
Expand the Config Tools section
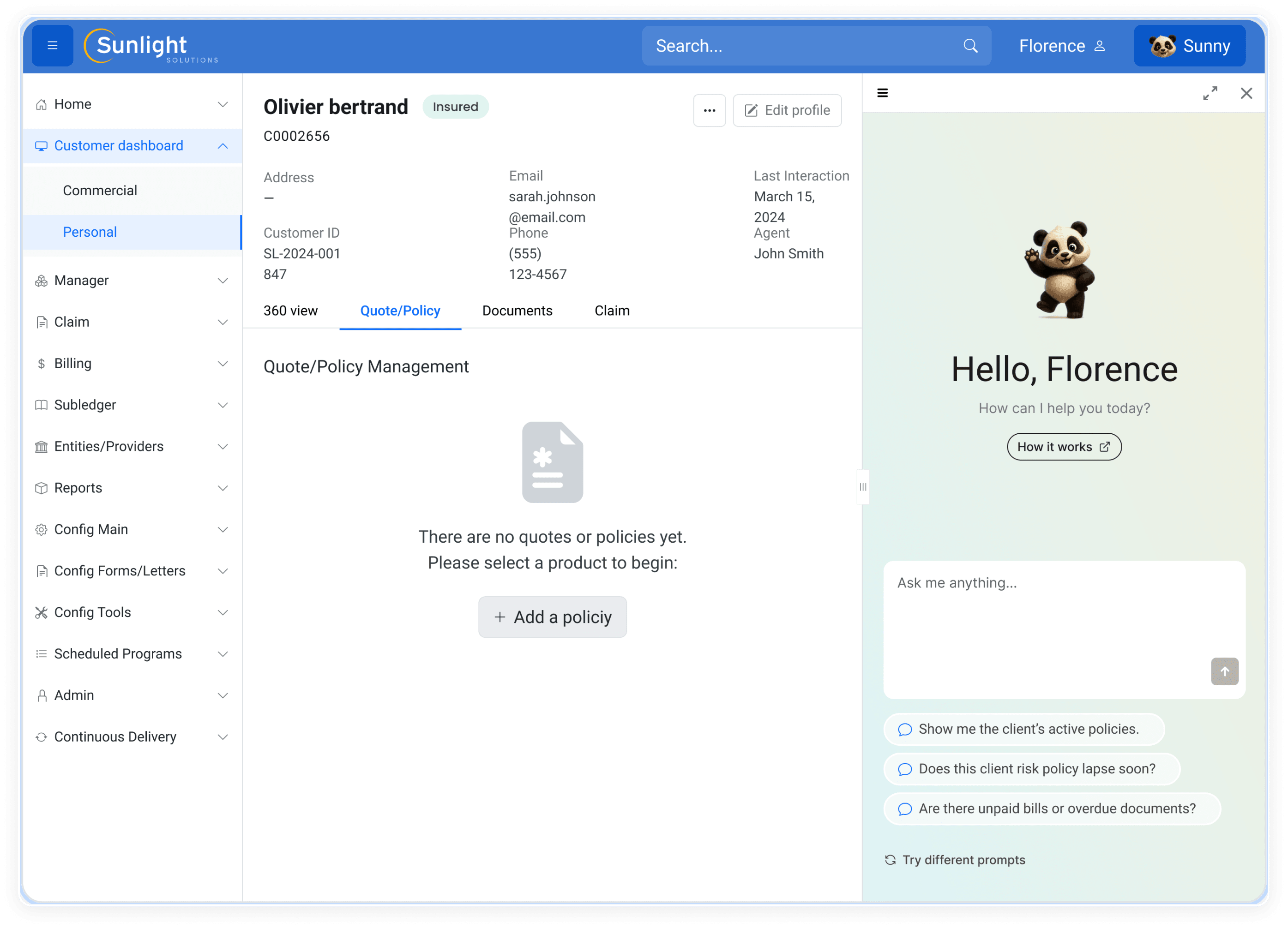[x=223, y=612]
